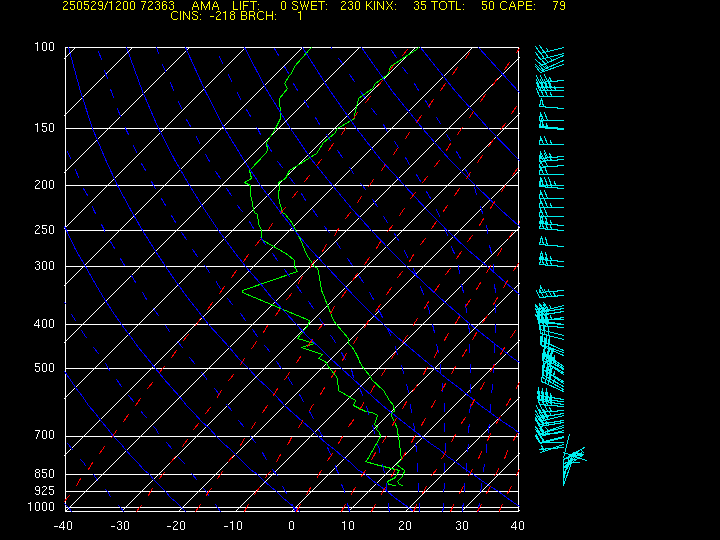Click the 925 pressure level label
720x540 pixels.
[45, 490]
